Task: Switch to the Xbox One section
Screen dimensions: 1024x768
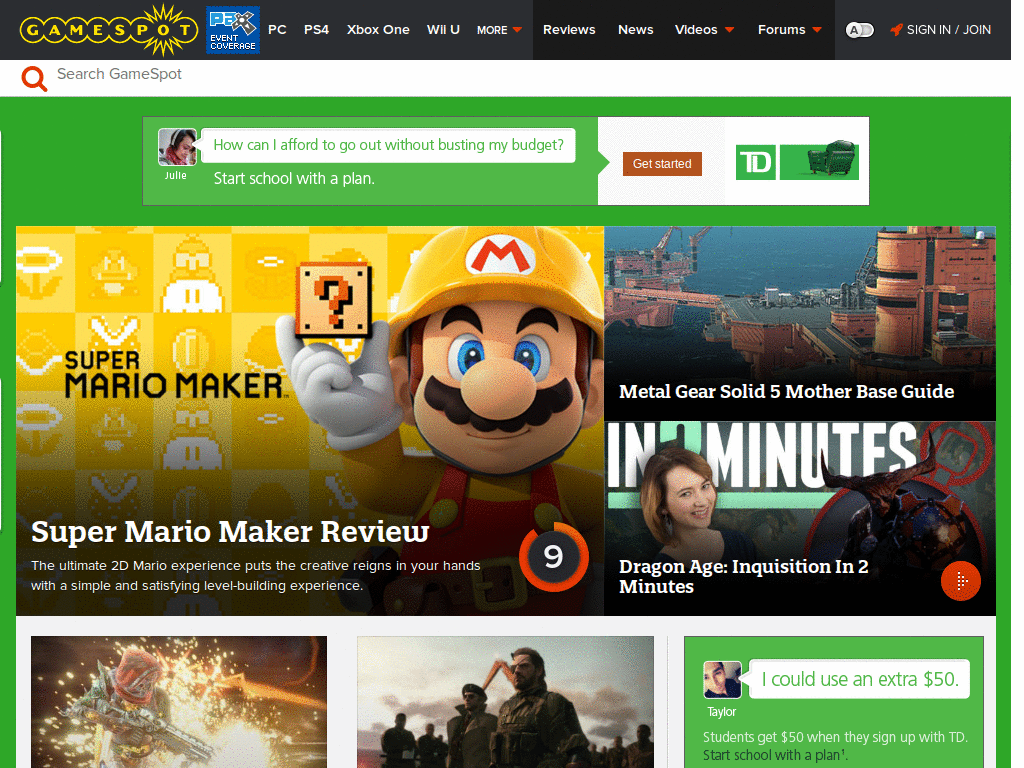Action: tap(378, 30)
